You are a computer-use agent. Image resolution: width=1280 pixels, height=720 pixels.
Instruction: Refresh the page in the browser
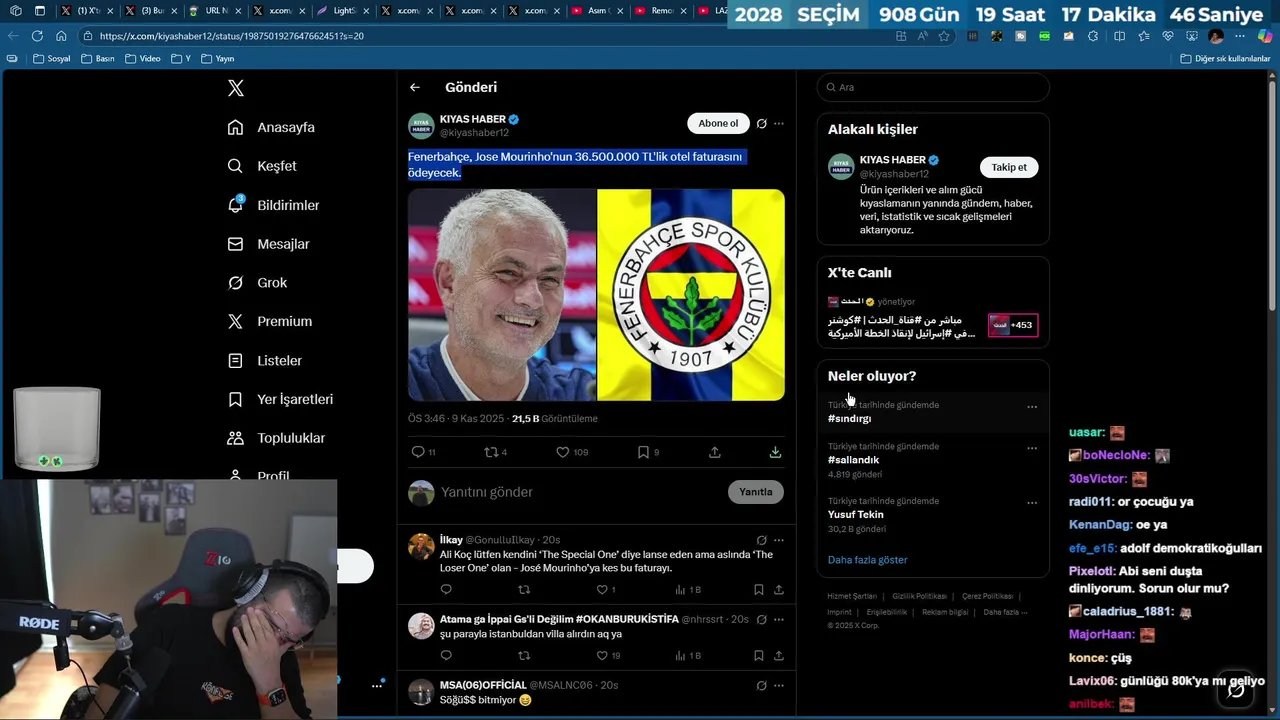[x=37, y=36]
